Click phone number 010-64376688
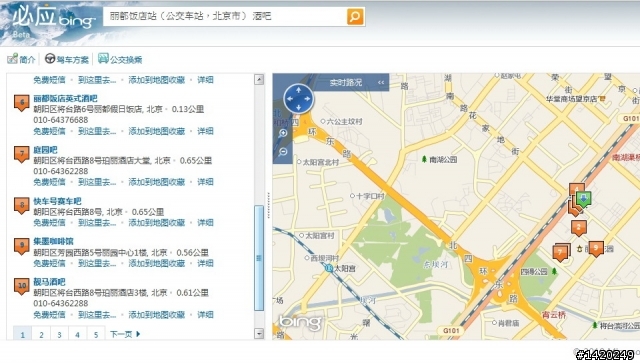Image resolution: width=640 pixels, height=363 pixels. coord(60,120)
